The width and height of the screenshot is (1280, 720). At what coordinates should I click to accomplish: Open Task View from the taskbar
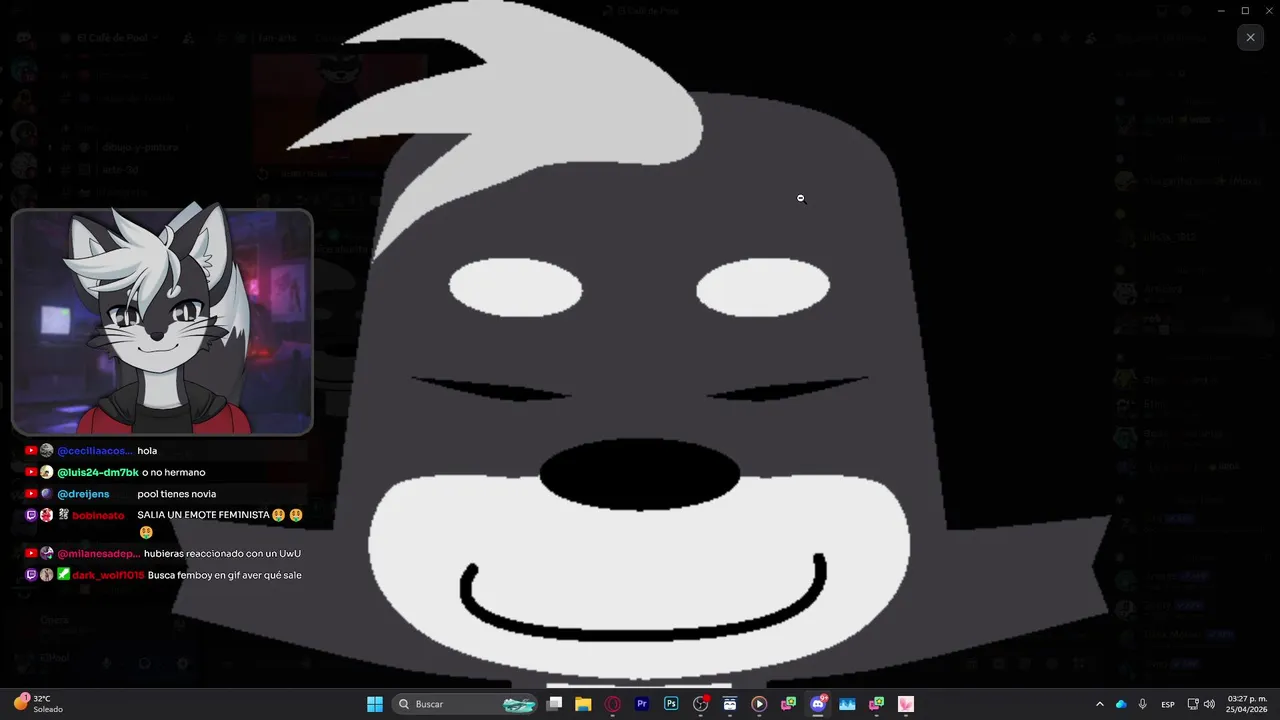555,704
